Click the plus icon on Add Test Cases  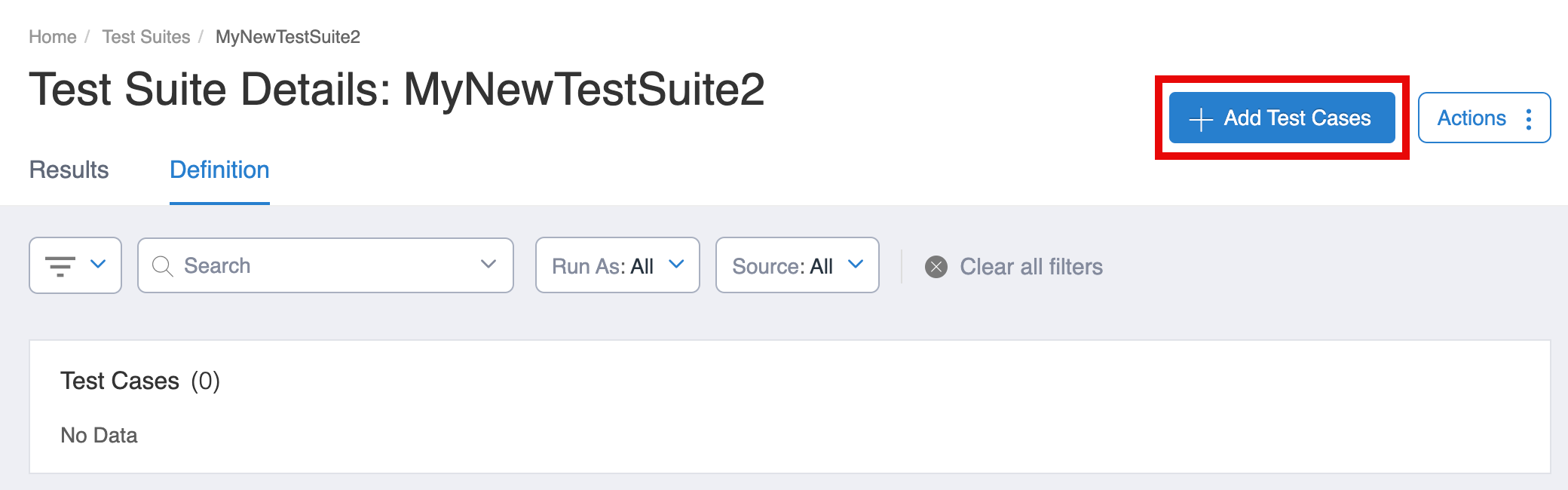(x=1200, y=119)
